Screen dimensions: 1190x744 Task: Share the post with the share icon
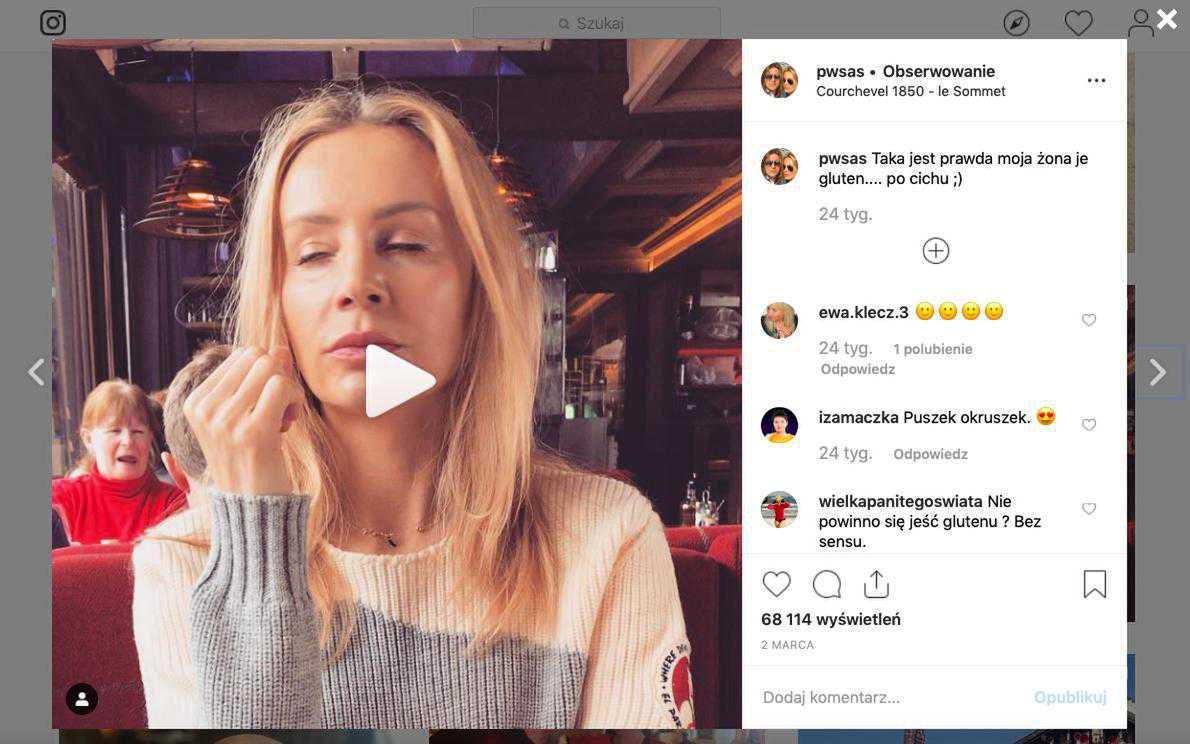click(x=876, y=585)
